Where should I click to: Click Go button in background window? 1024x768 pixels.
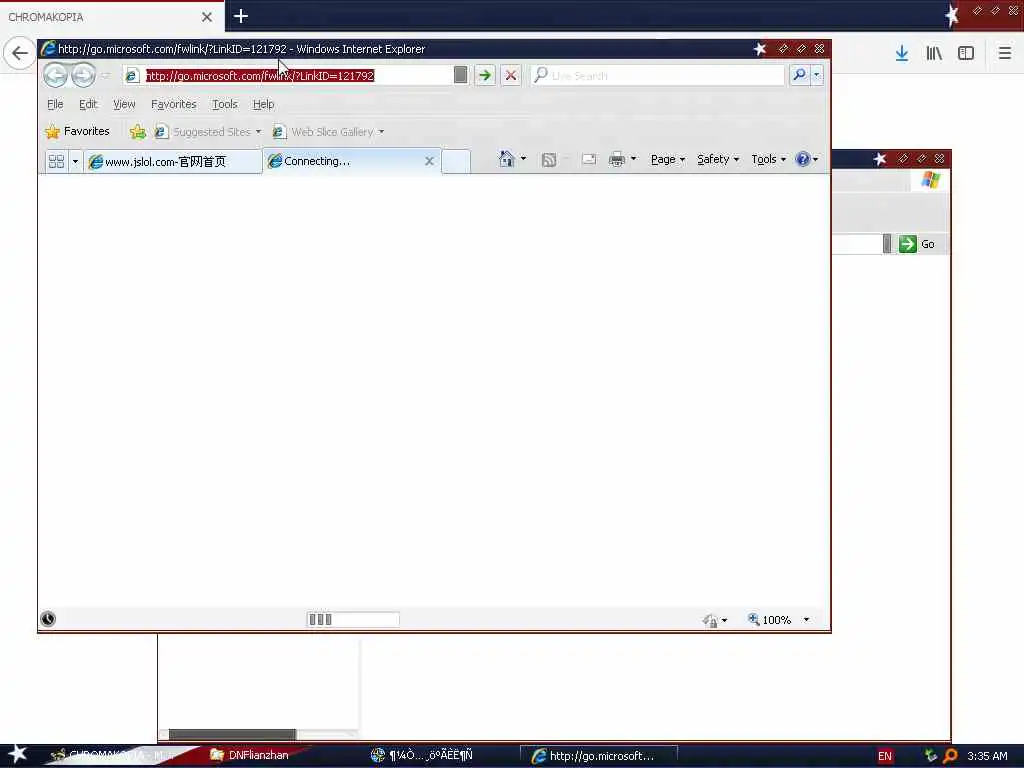(917, 244)
